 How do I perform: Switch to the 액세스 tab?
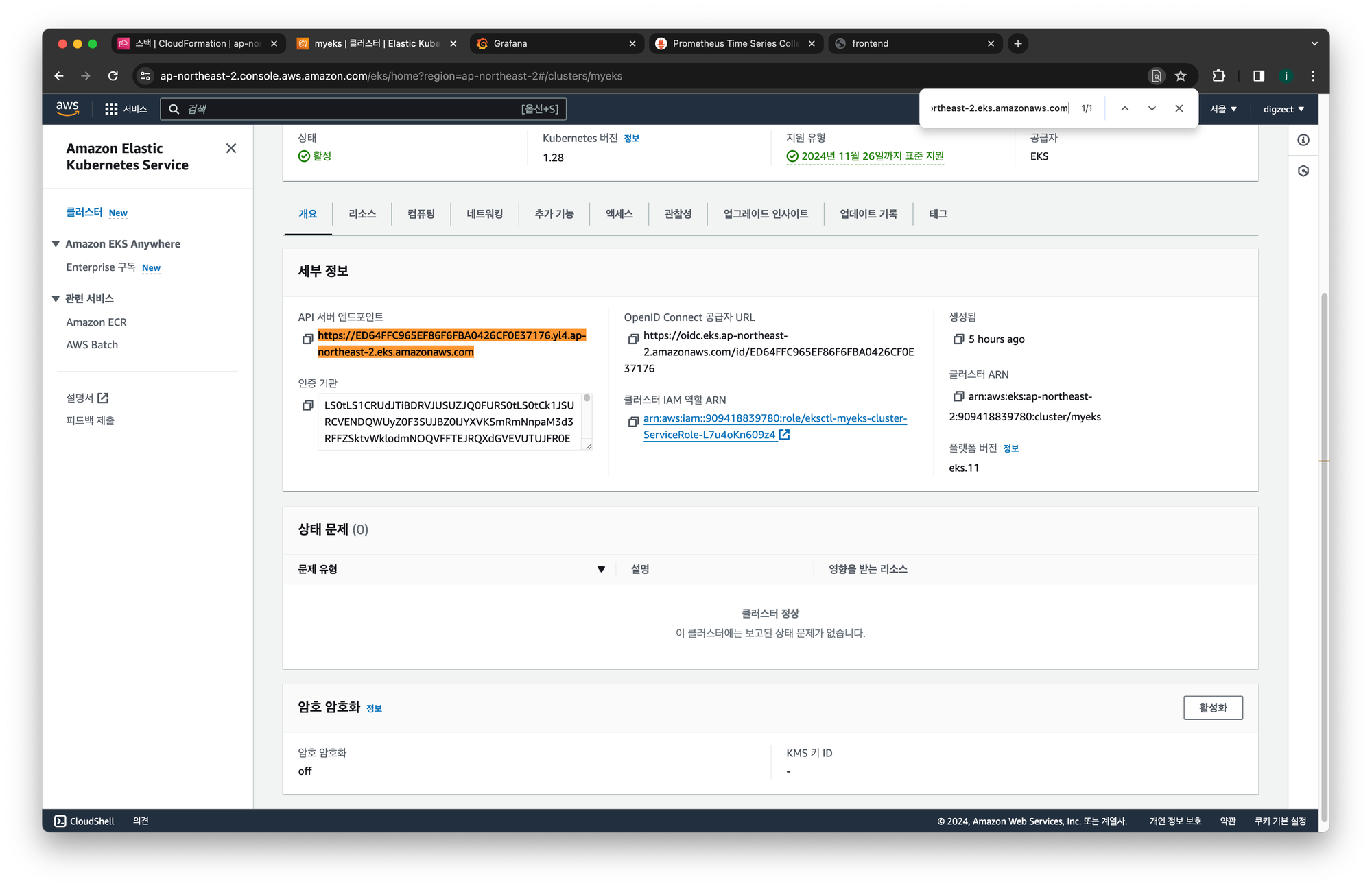point(619,214)
